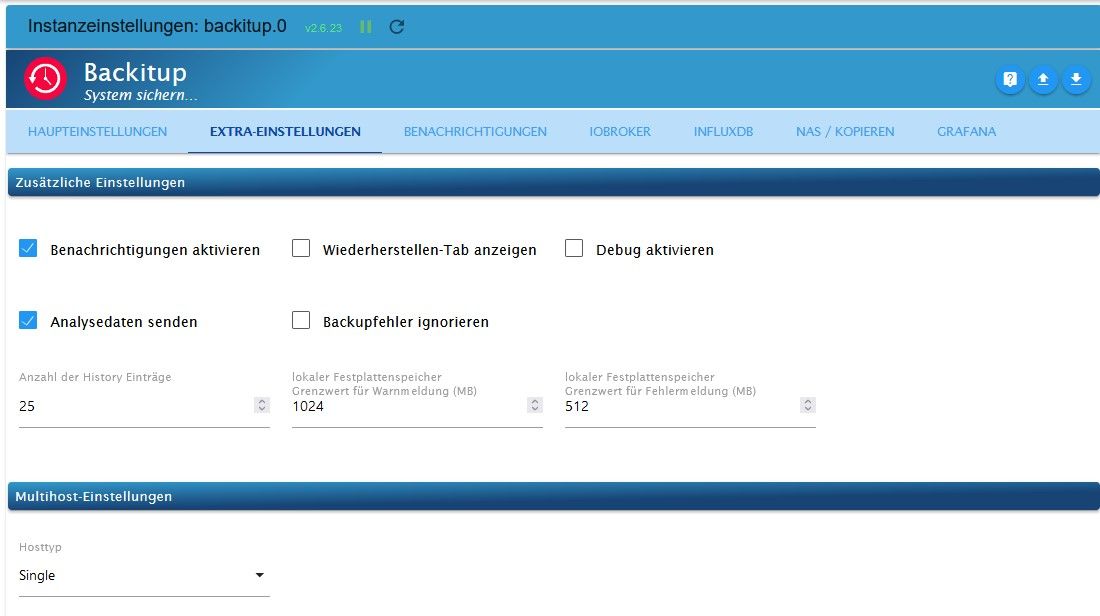Open the InfluxDB tab

[x=723, y=131]
